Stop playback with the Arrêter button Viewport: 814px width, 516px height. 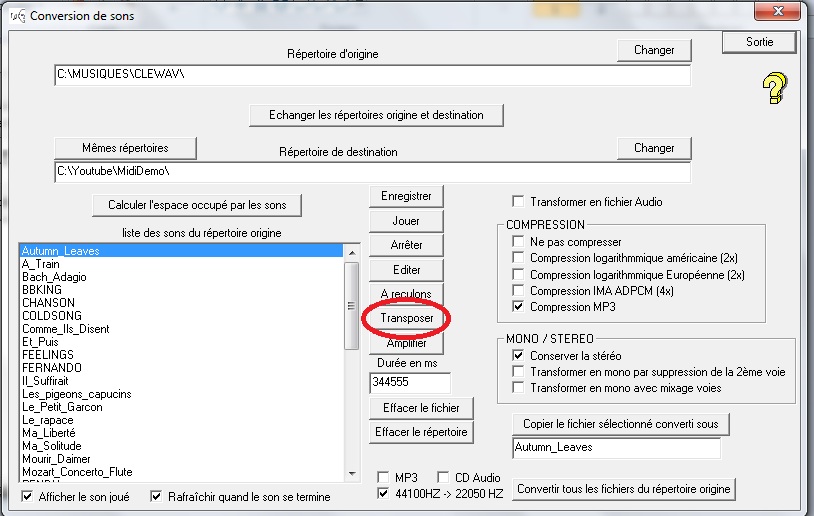[x=407, y=245]
